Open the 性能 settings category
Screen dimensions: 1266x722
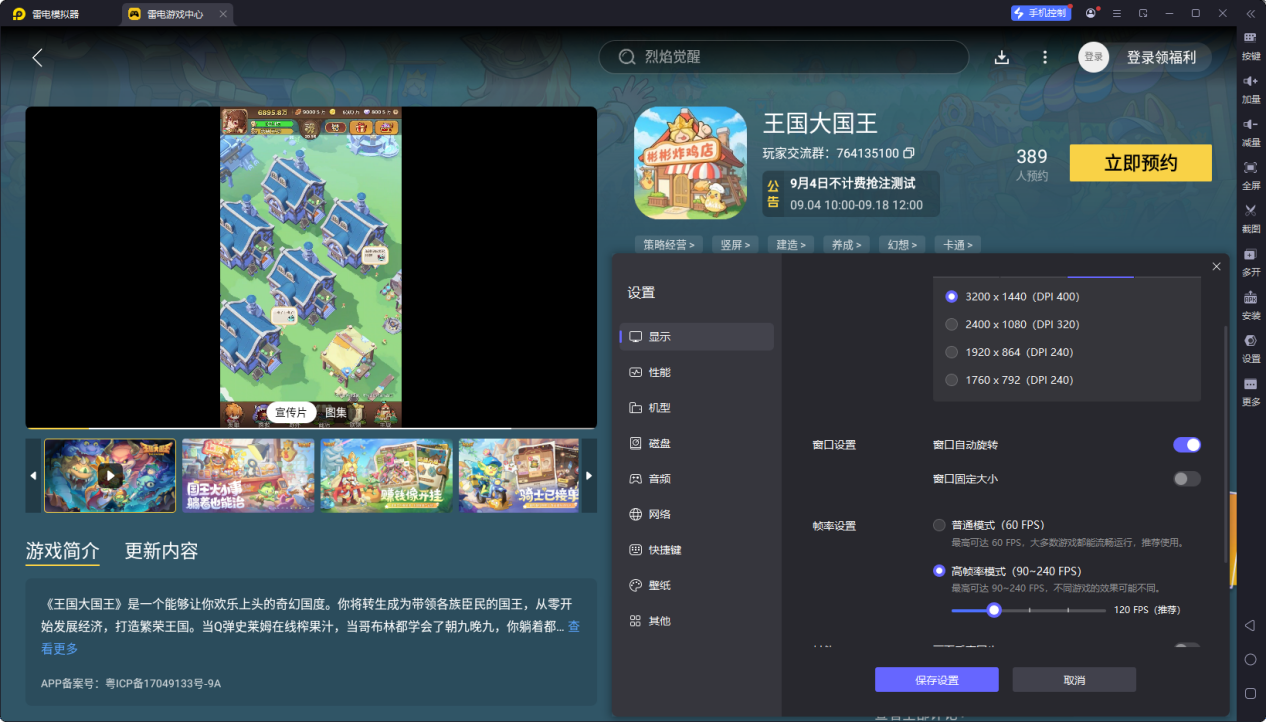697,372
